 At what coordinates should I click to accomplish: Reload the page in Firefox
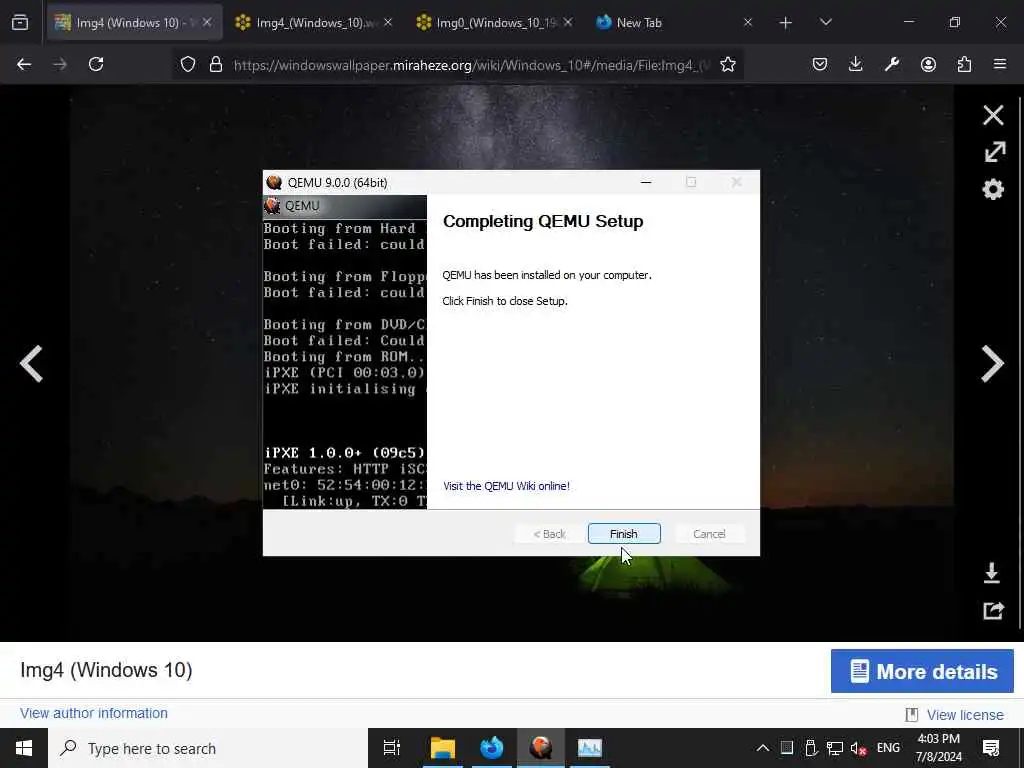point(96,64)
